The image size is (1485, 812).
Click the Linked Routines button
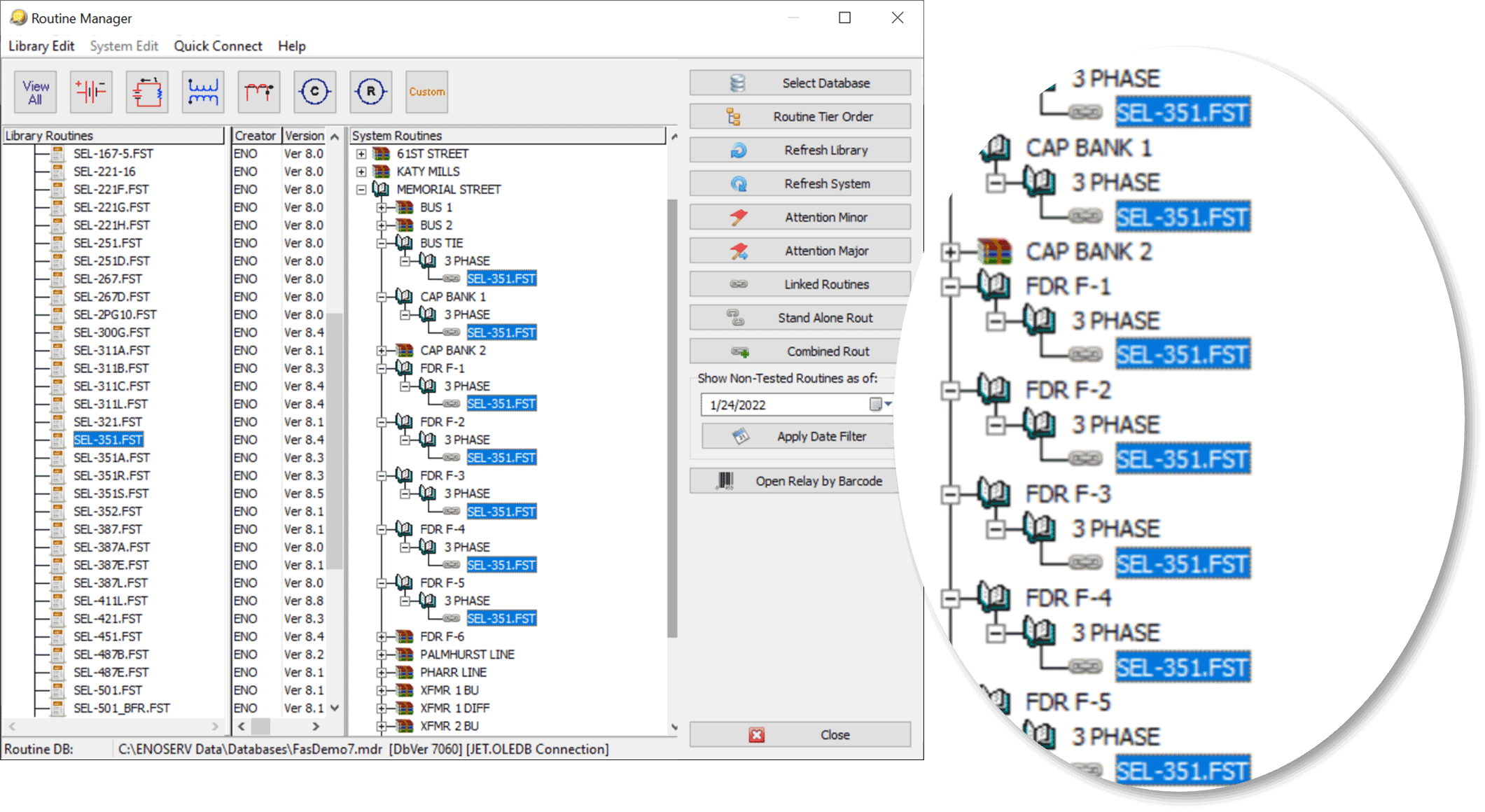tap(800, 285)
